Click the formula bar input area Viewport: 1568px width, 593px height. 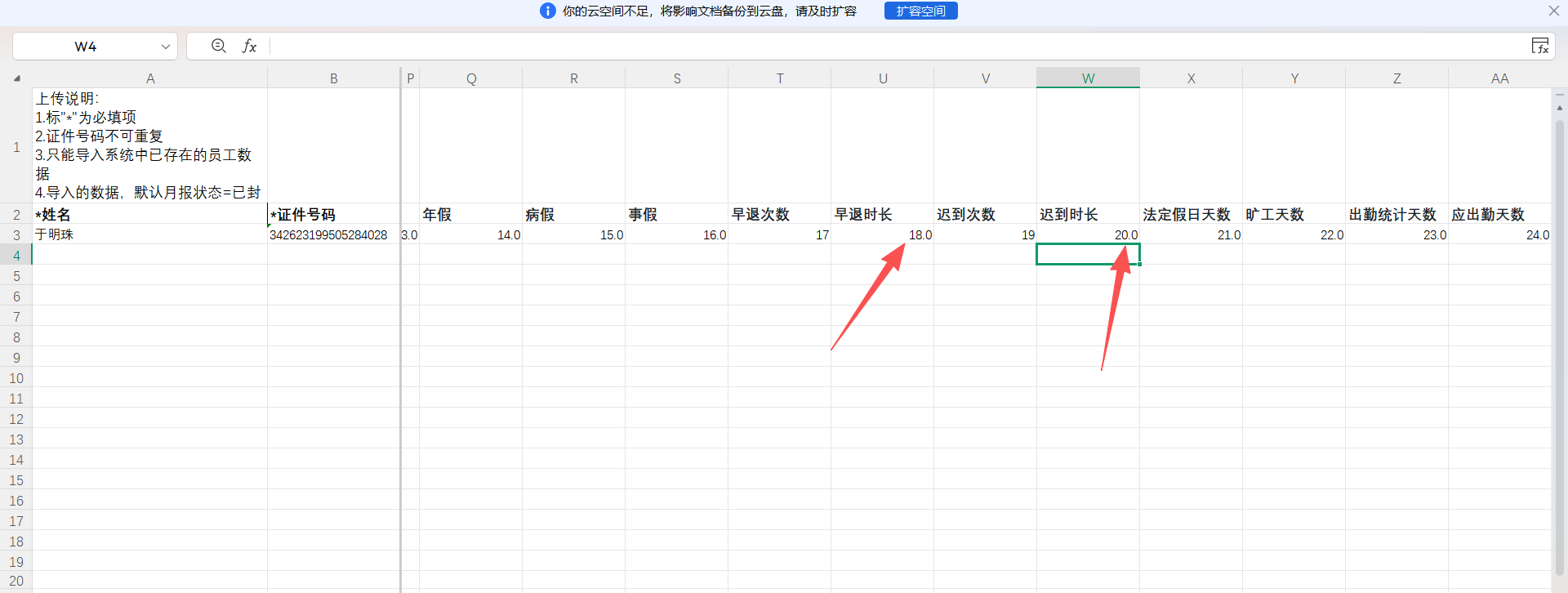tap(817, 47)
